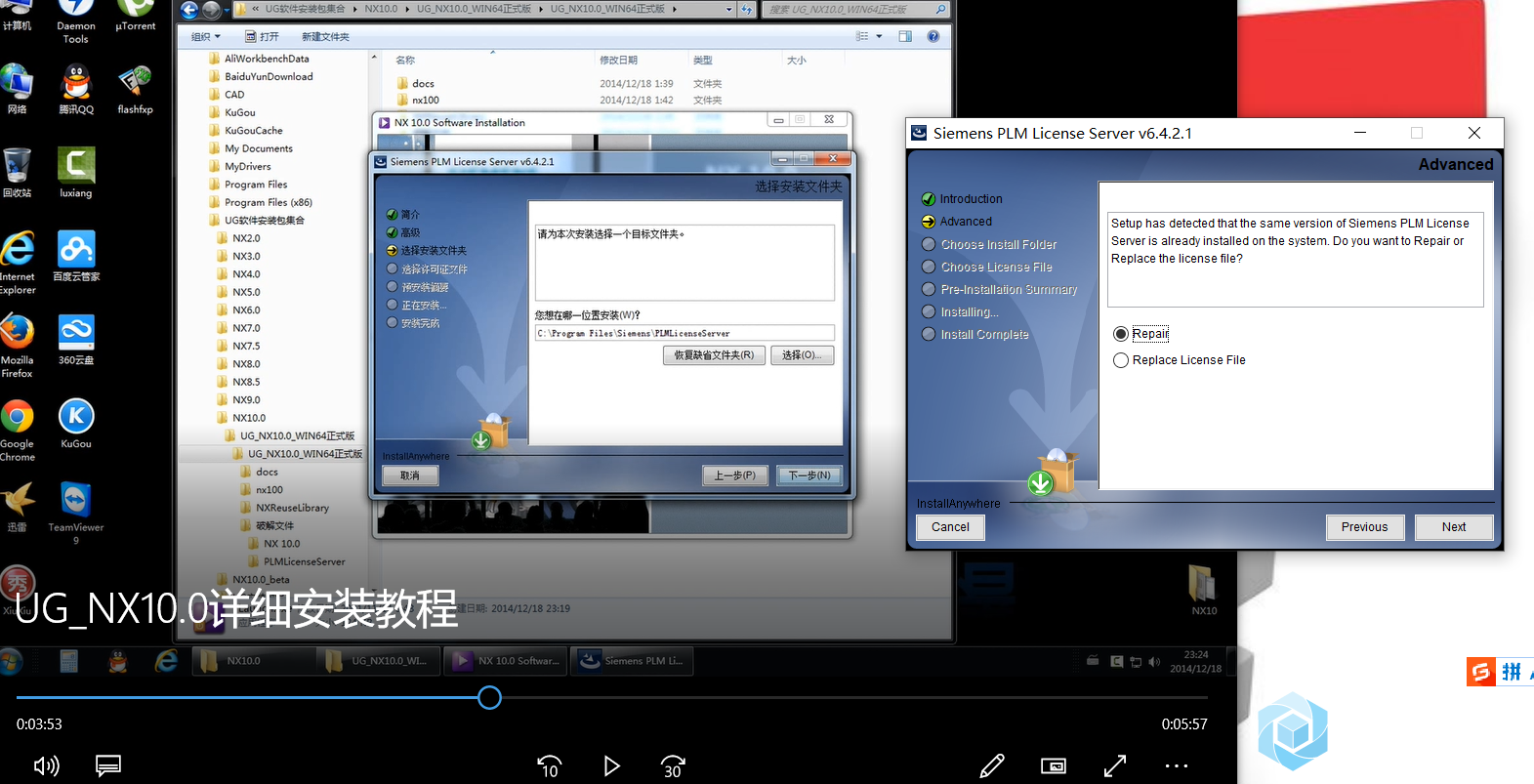
Task: Open the µTorrent desktop icon
Action: tap(135, 17)
